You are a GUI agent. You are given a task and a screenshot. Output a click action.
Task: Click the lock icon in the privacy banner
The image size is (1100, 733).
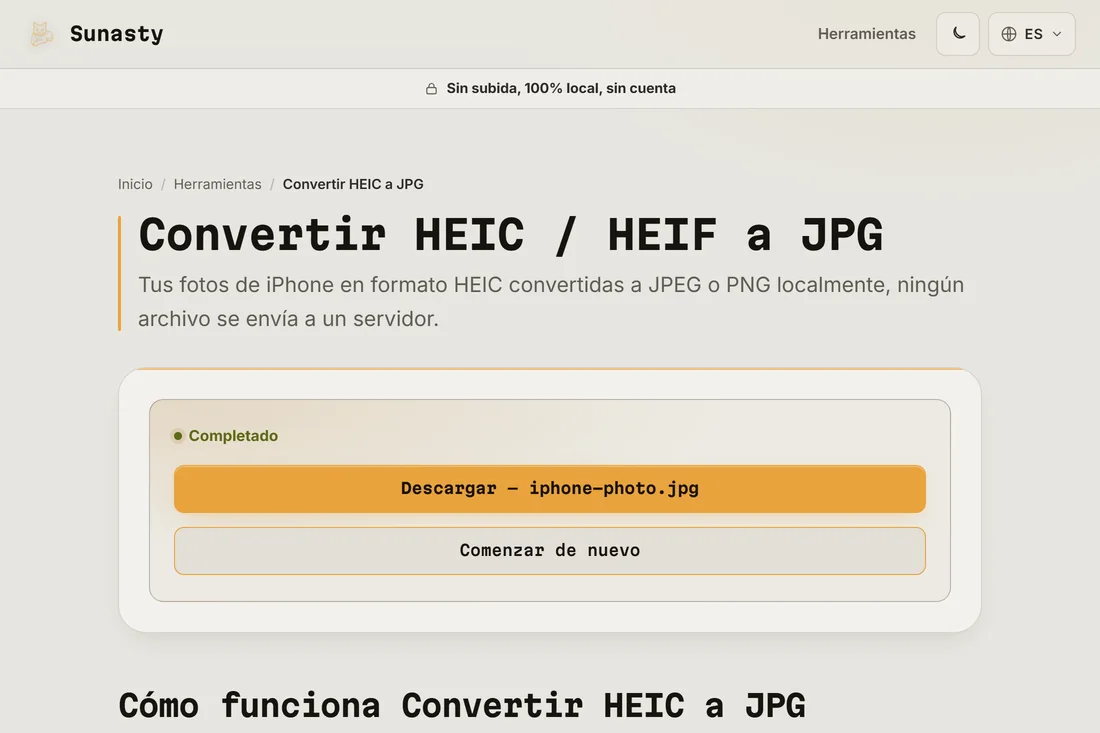[431, 88]
